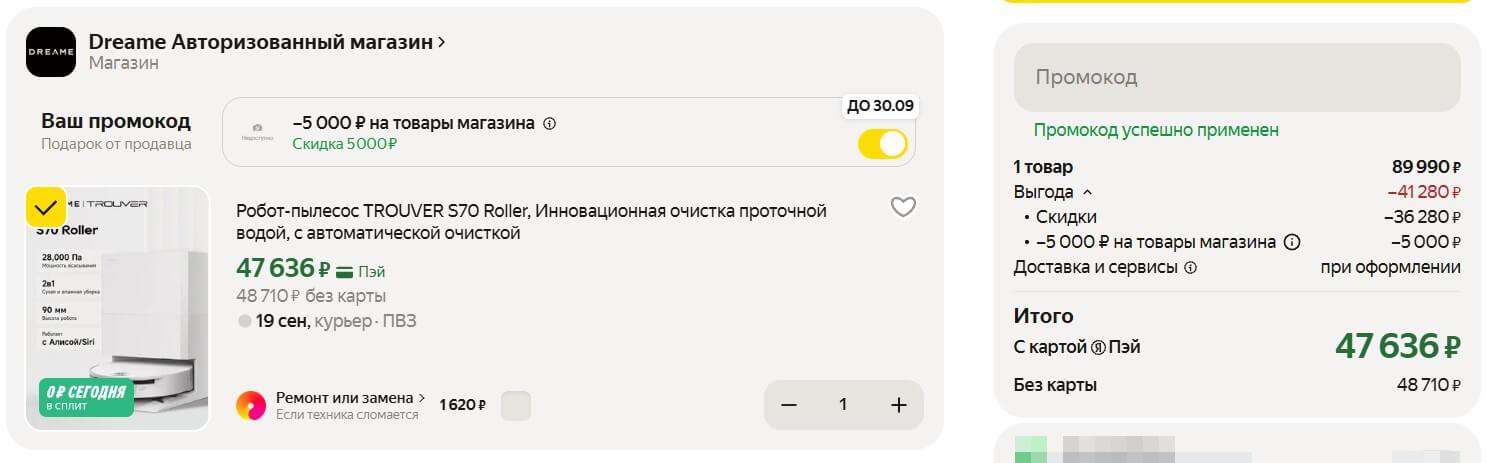Click the Промокод input field

pyautogui.click(x=1237, y=77)
